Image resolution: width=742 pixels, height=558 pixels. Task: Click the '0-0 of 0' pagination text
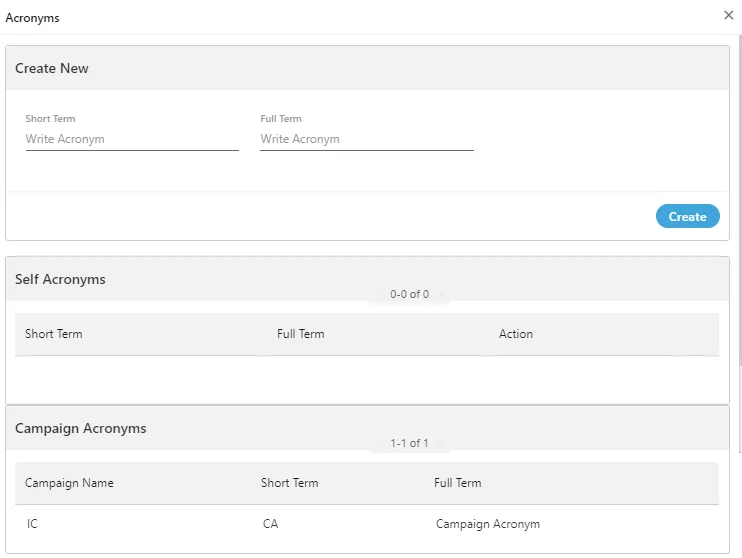pos(409,294)
